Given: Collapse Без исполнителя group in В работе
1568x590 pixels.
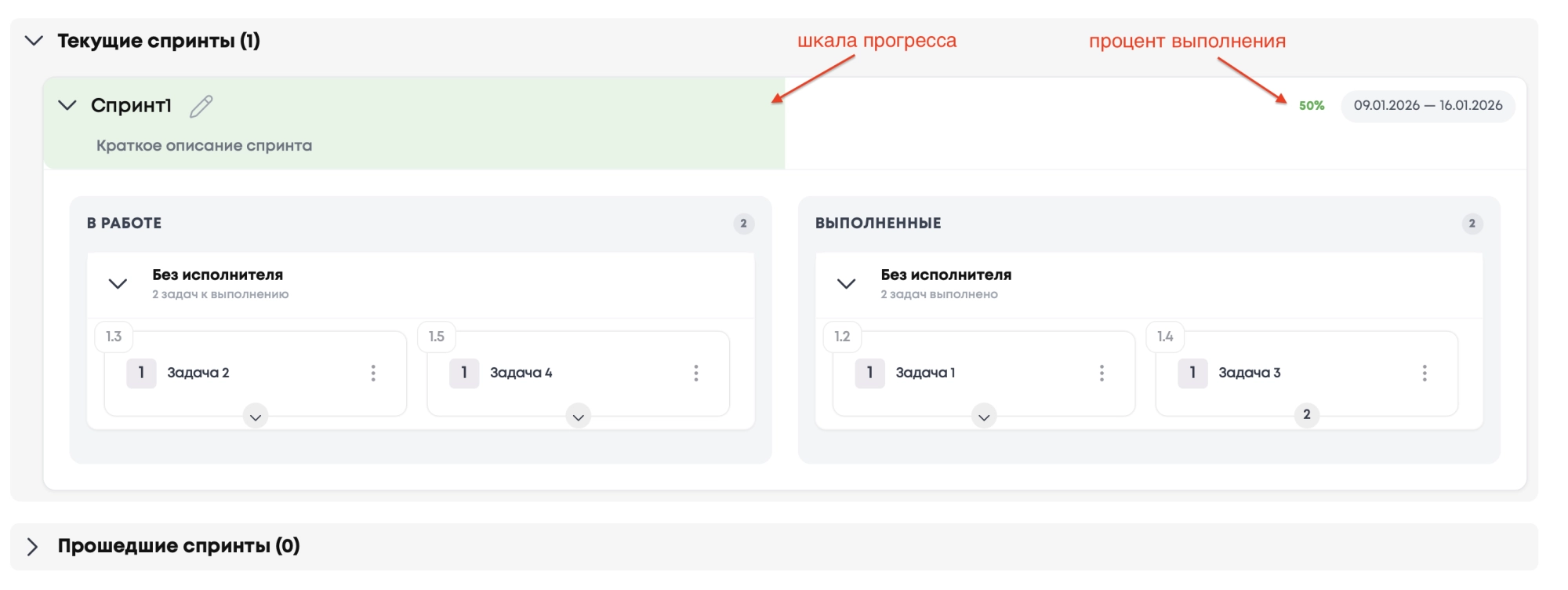Looking at the screenshot, I should pyautogui.click(x=118, y=283).
